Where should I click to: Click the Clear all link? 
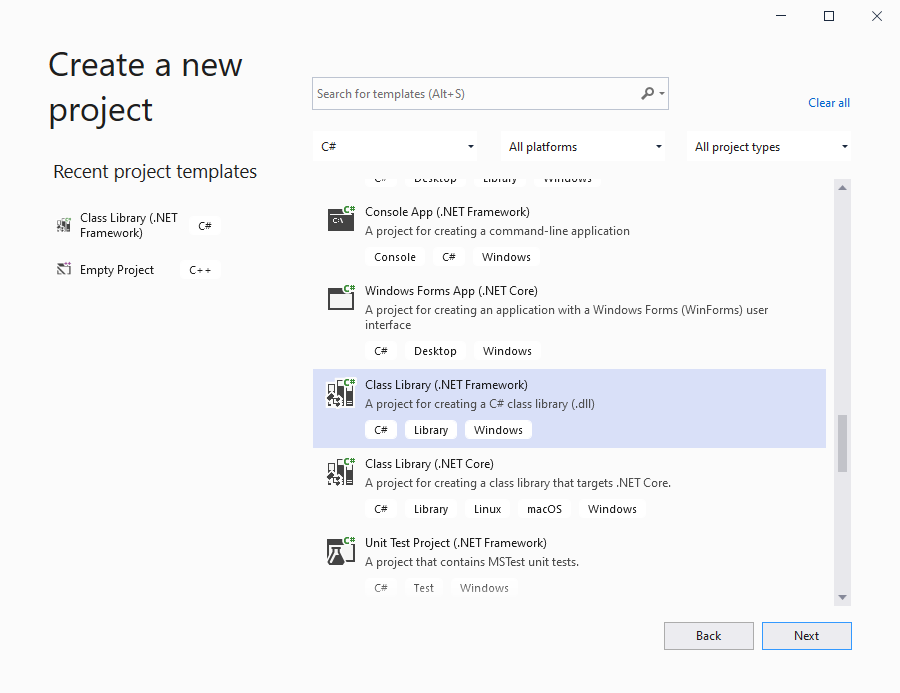[829, 102]
